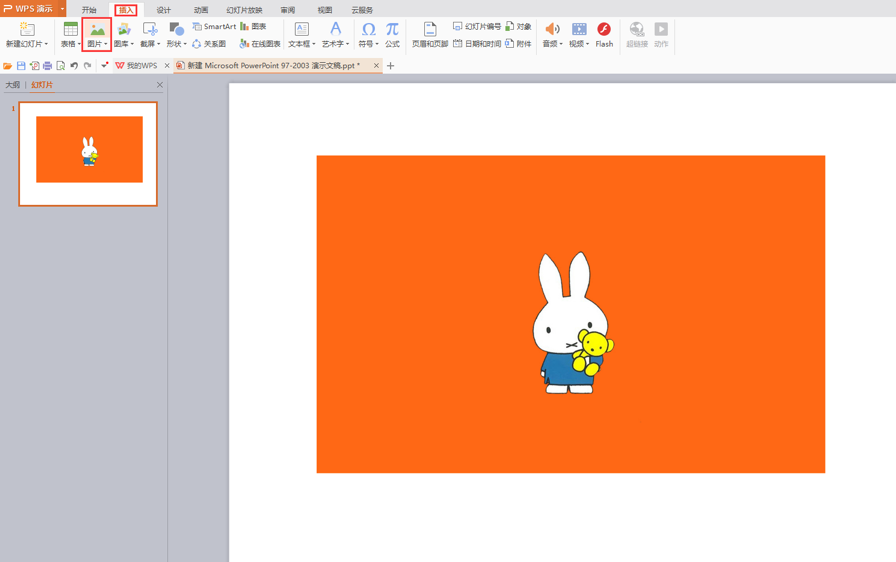Screen dimensions: 896x562
Task: Close the 我的WPS tab
Action: (x=167, y=66)
